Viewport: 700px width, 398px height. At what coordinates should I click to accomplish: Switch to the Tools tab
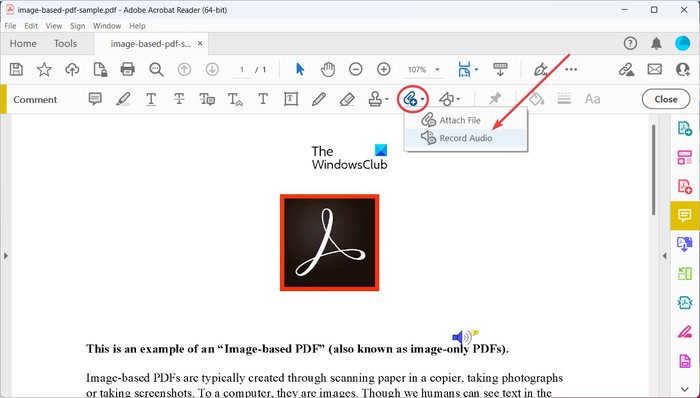click(x=65, y=44)
